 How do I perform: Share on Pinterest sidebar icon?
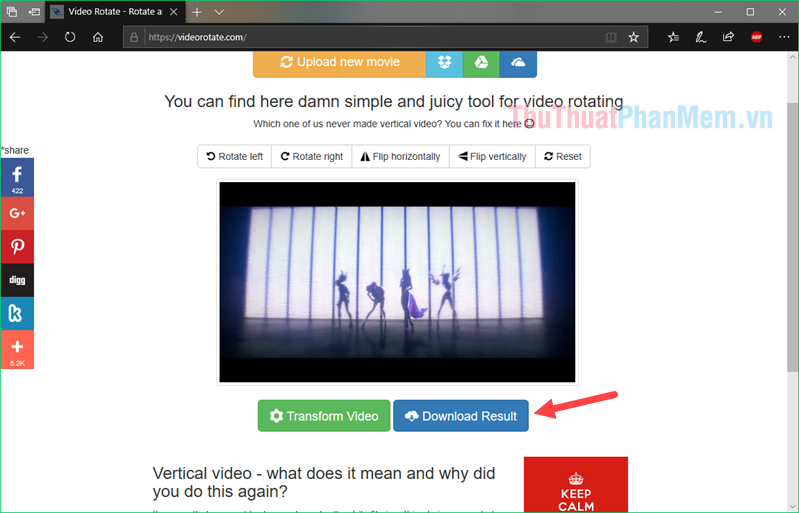[17, 247]
